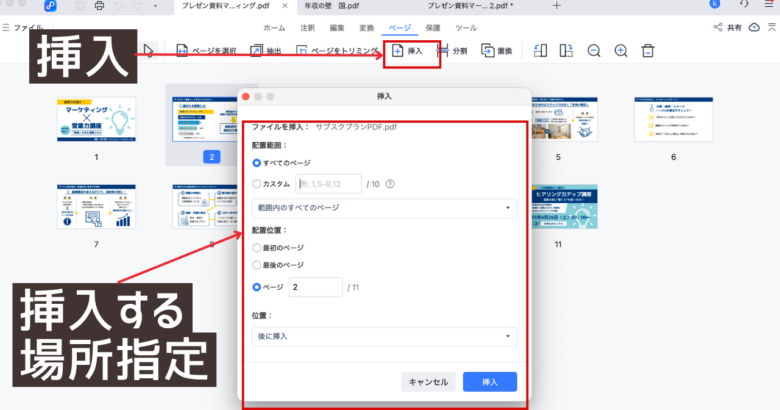Click the 挿入 (Insert) toolbar icon
Screen dimensions: 780x410
point(397,51)
